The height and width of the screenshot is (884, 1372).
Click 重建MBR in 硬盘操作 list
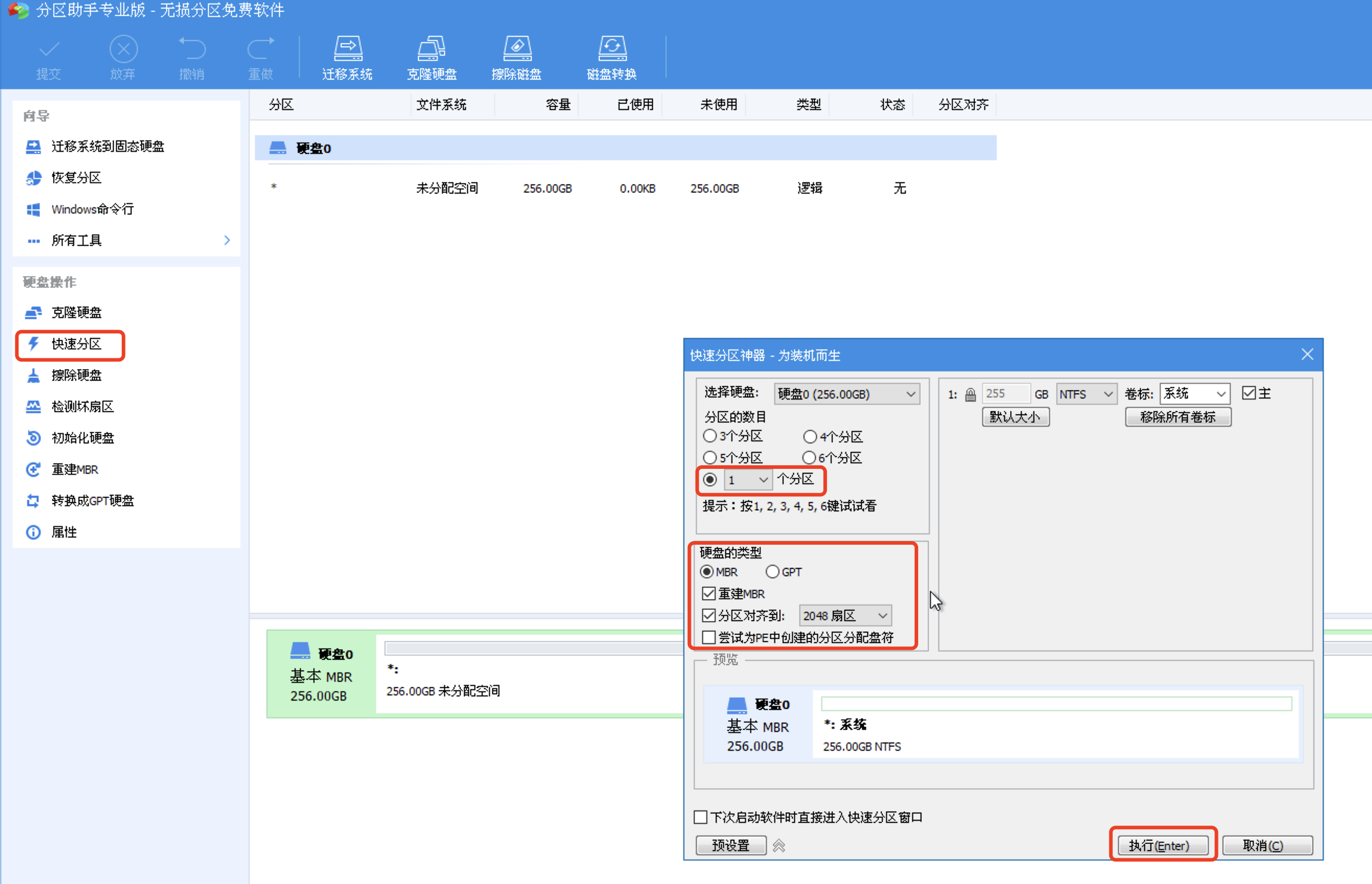[x=75, y=469]
